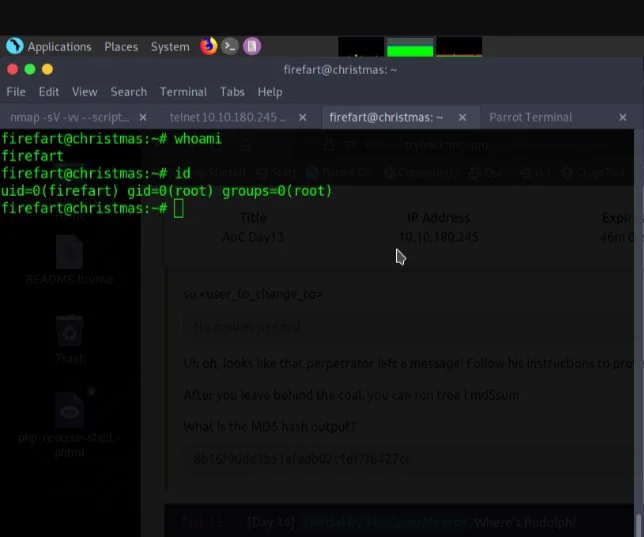Switch to the telnet 10.10.180.245 tab

(228, 118)
